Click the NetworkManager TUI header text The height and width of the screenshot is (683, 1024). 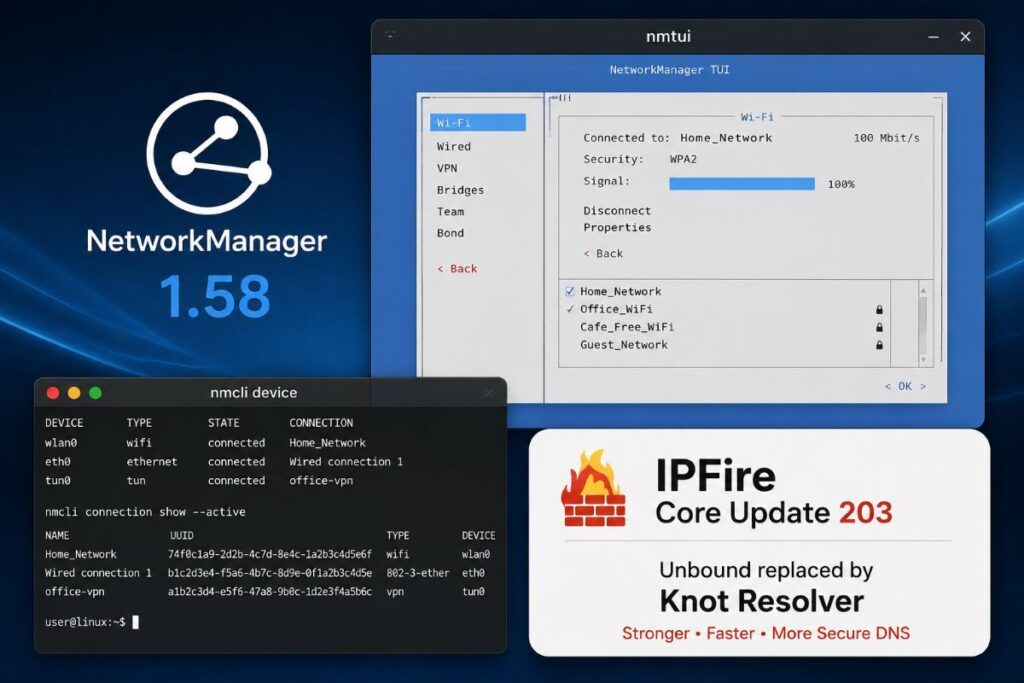click(669, 70)
